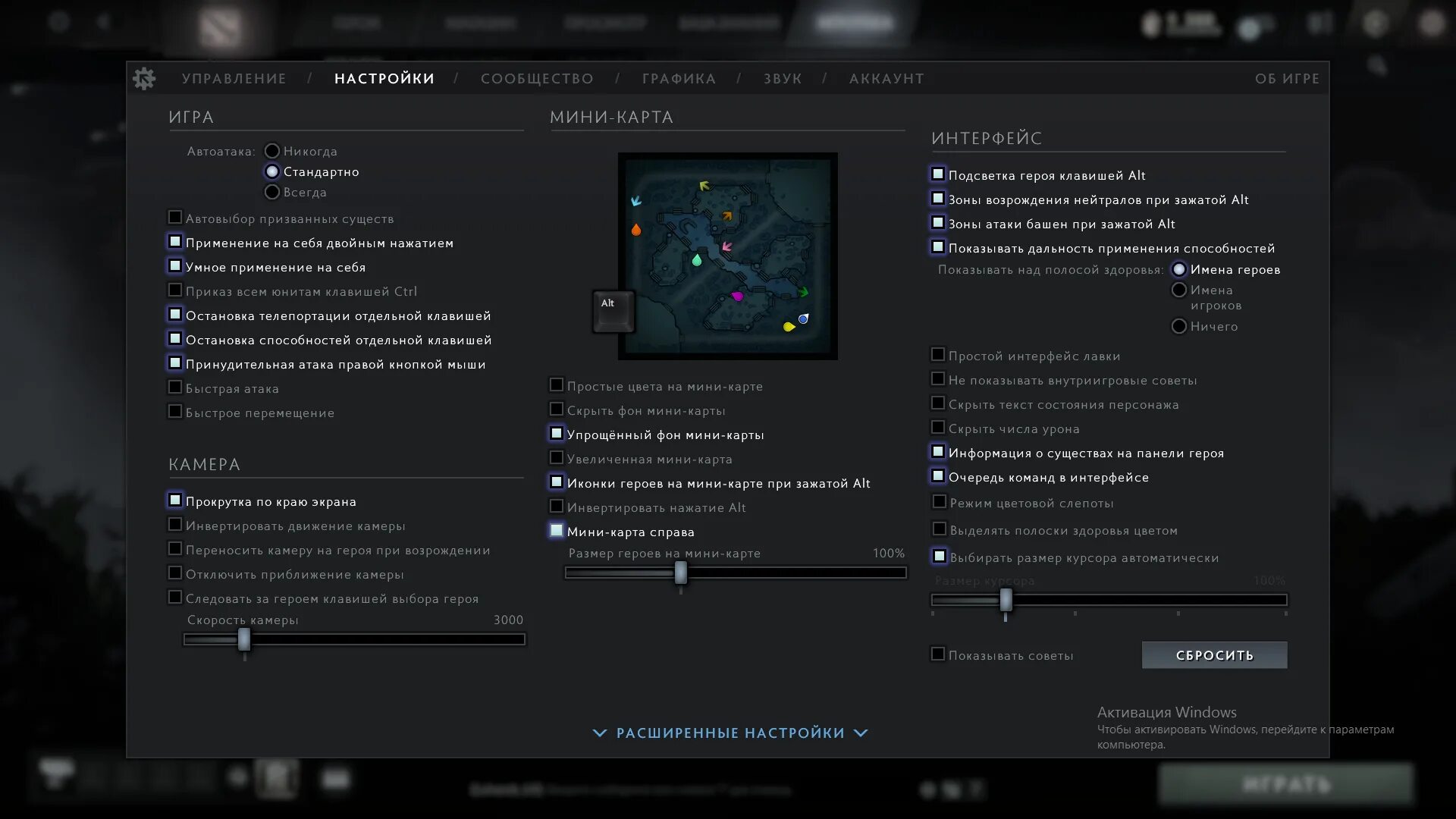1456x819 pixels.
Task: Open the ЗВУК tab
Action: [783, 78]
